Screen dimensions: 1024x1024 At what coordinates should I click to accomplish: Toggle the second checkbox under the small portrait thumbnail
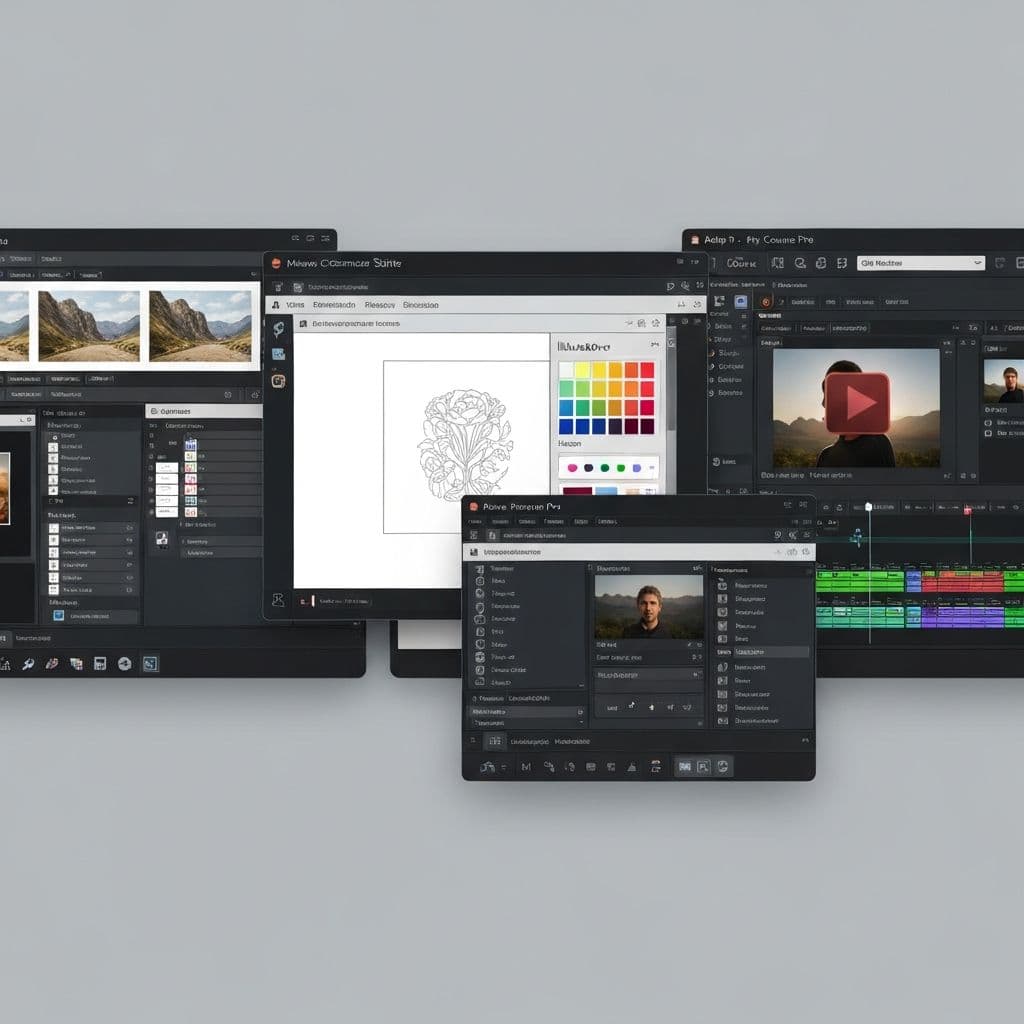[x=987, y=434]
